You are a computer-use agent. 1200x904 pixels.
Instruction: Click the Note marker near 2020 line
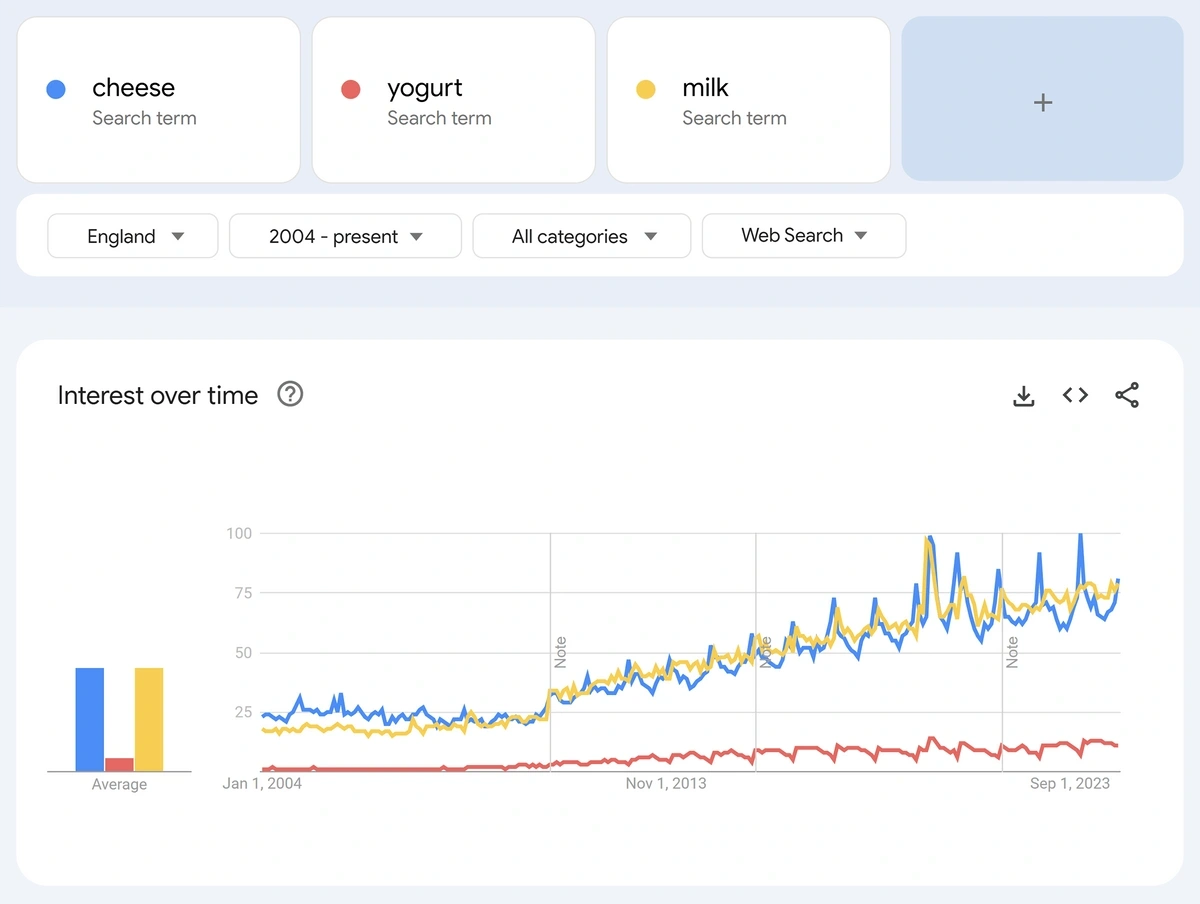coord(1013,652)
